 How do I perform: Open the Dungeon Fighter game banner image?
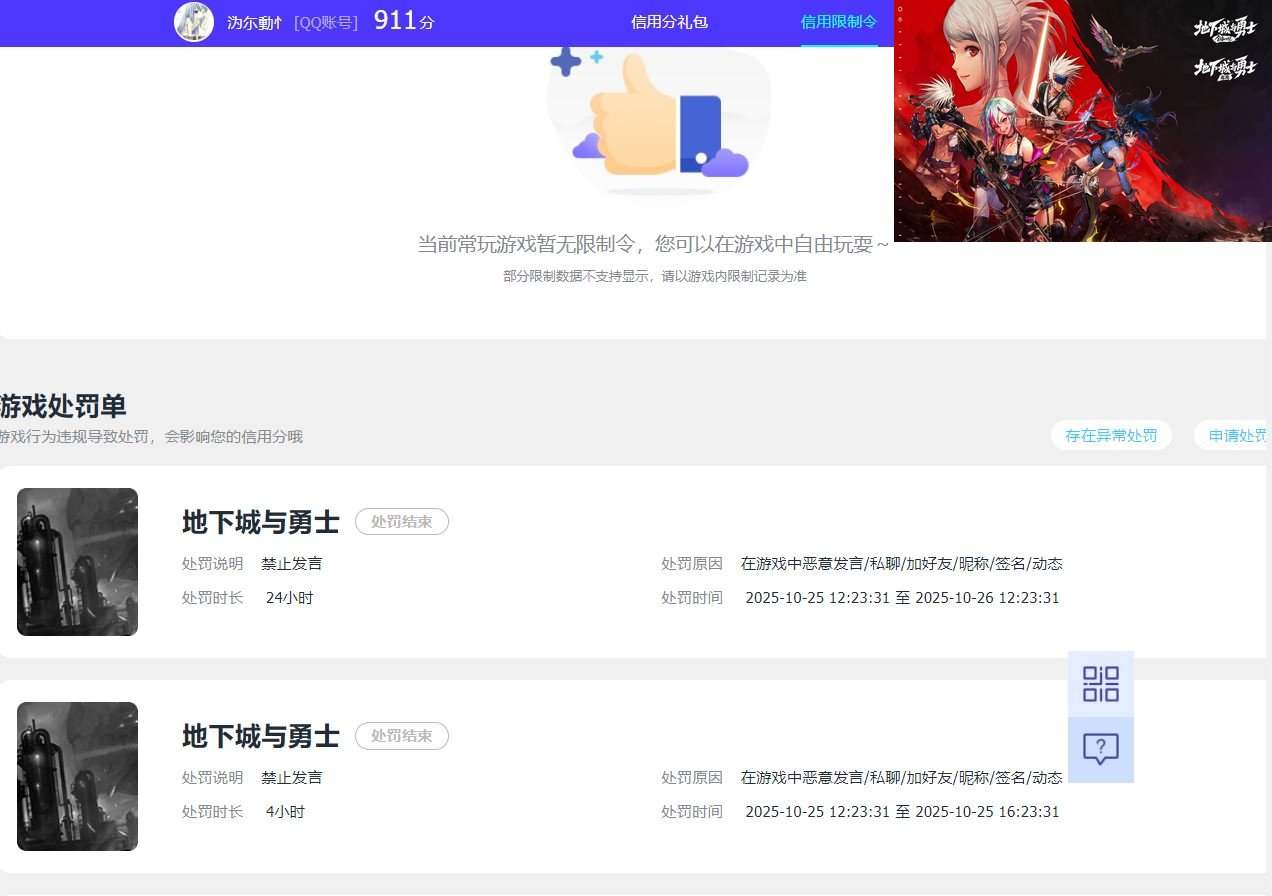coord(1083,121)
